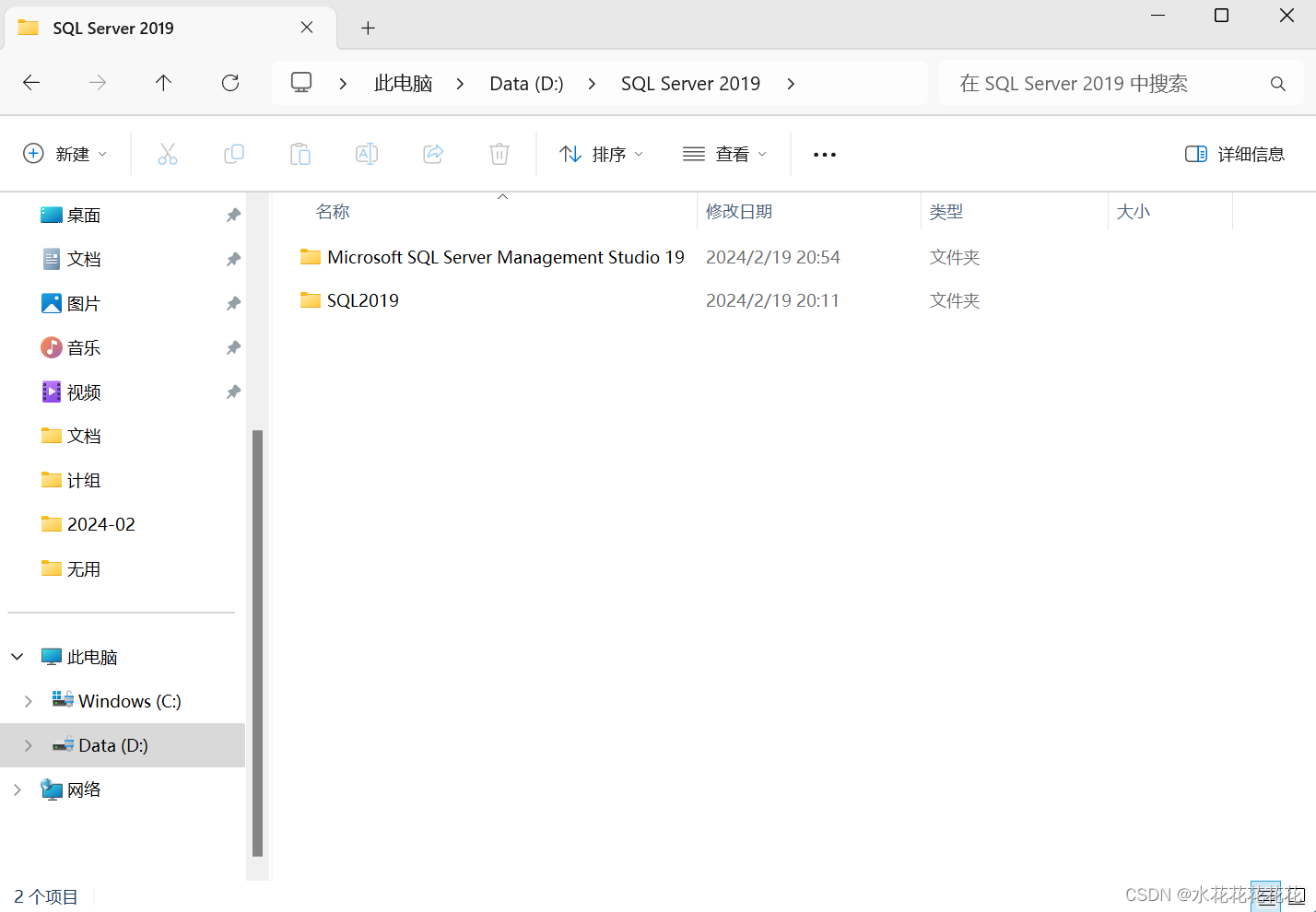Open pinned 文档 with document icon

click(x=84, y=259)
